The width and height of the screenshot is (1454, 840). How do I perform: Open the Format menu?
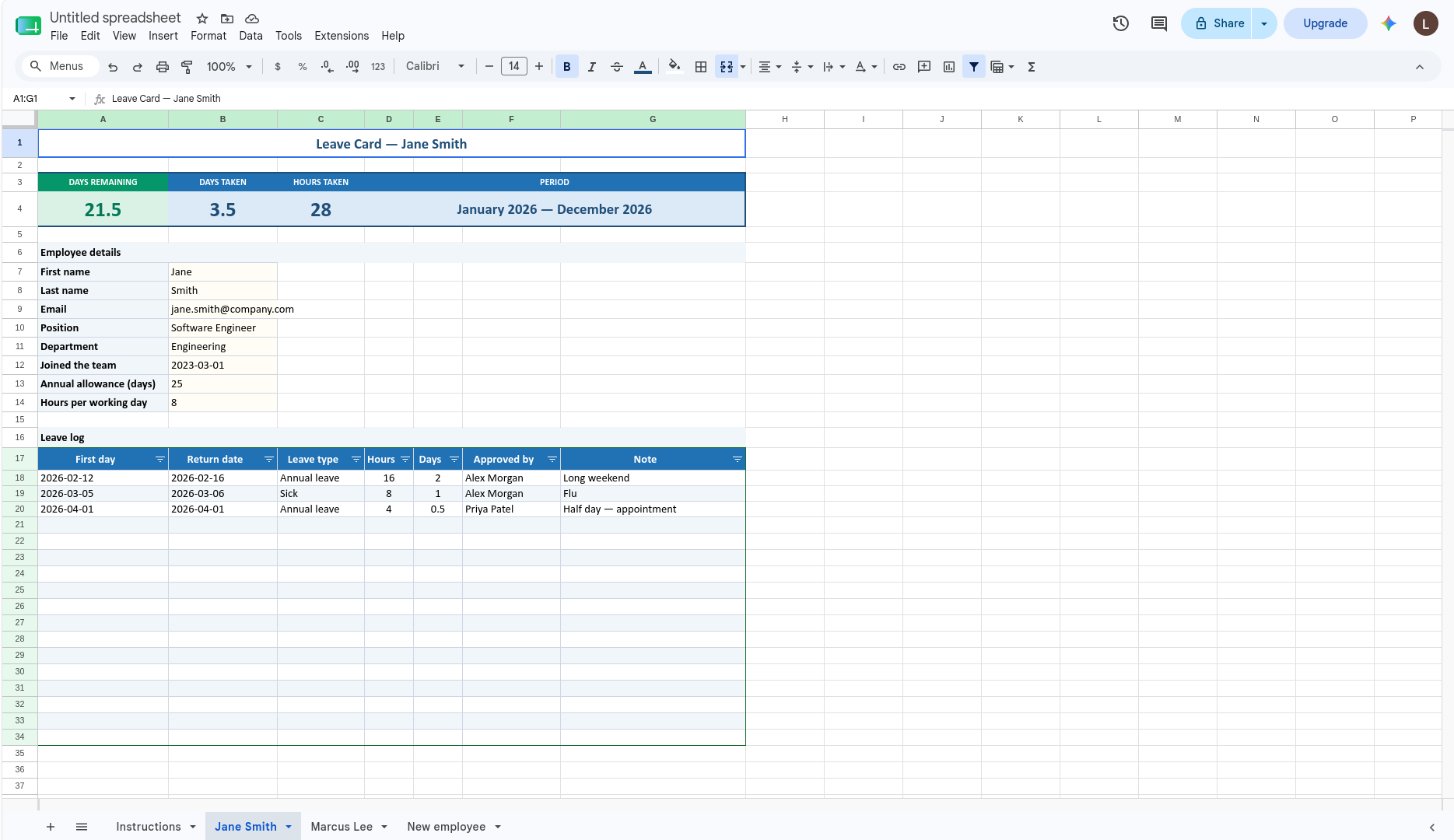[x=208, y=36]
